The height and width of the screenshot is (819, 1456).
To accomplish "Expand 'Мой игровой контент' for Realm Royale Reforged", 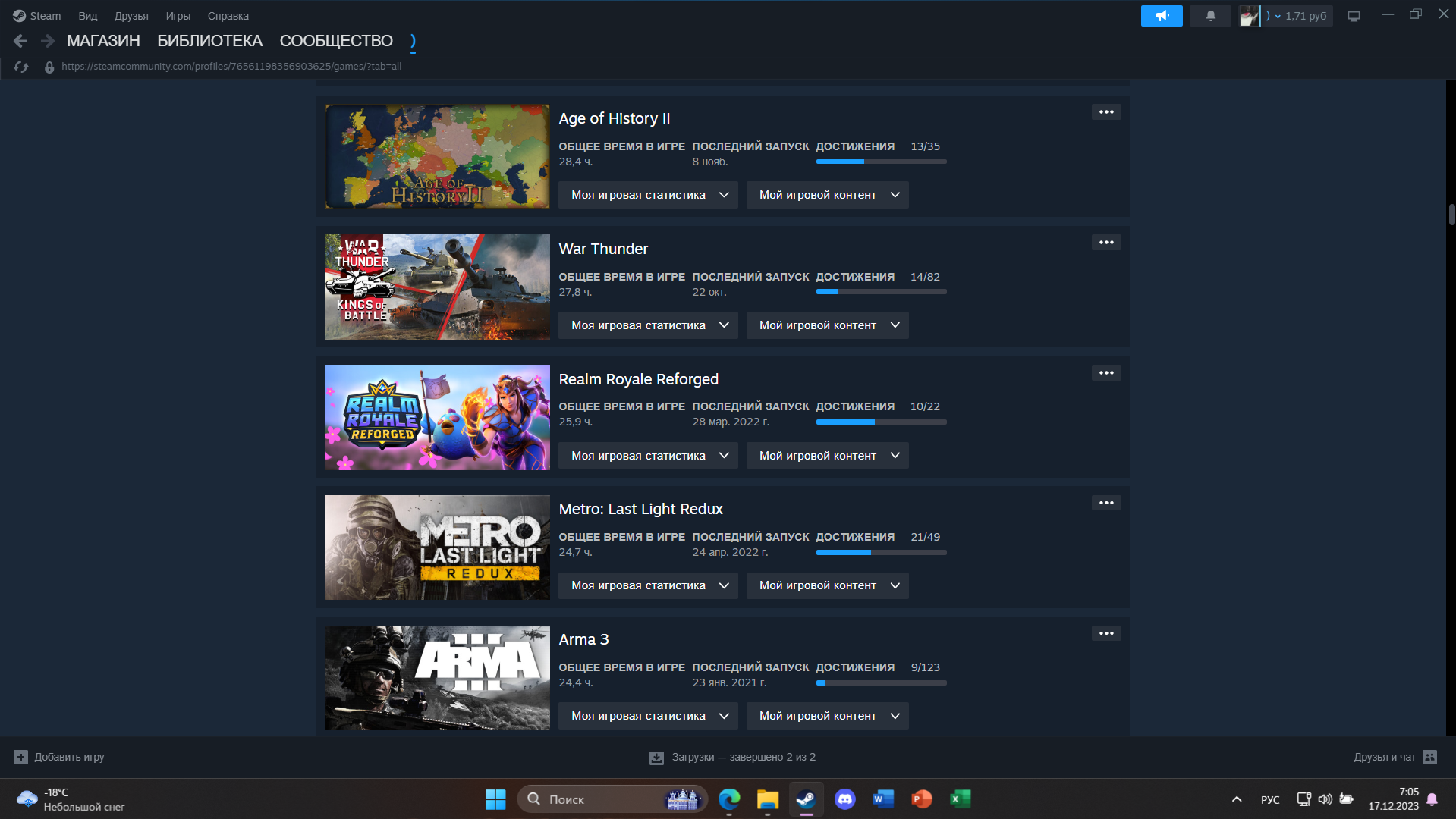I will coord(828,456).
